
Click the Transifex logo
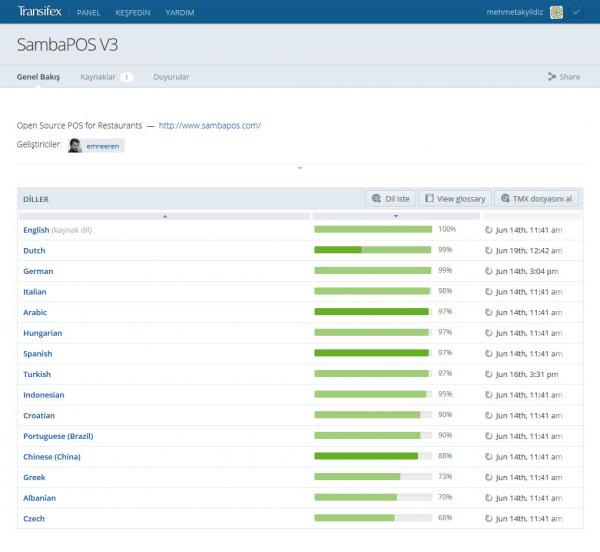pyautogui.click(x=38, y=12)
